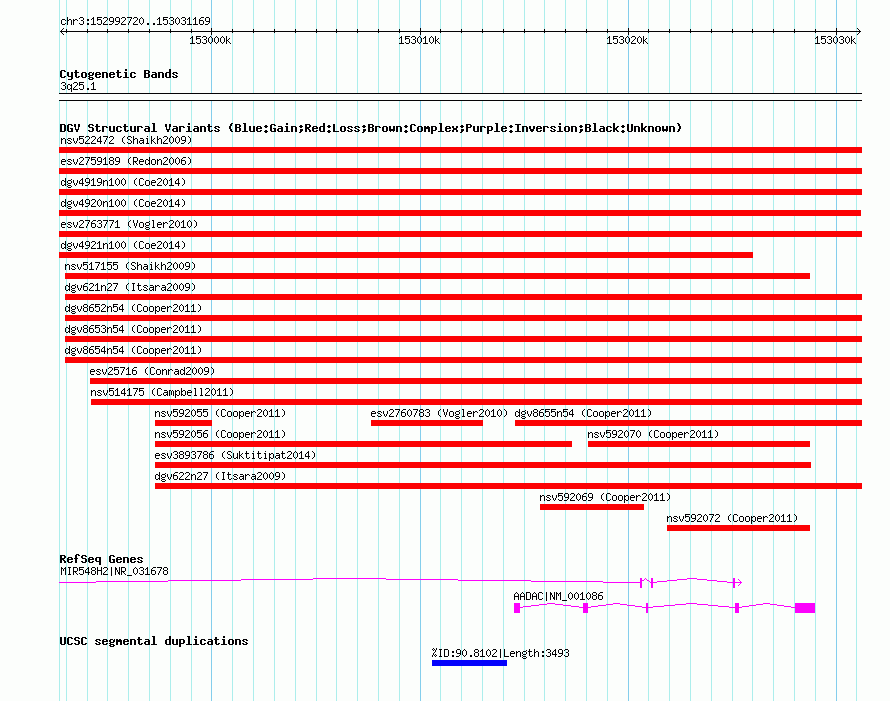This screenshot has width=890, height=701.
Task: Click the first exon of AADAC gene
Action: 517,608
